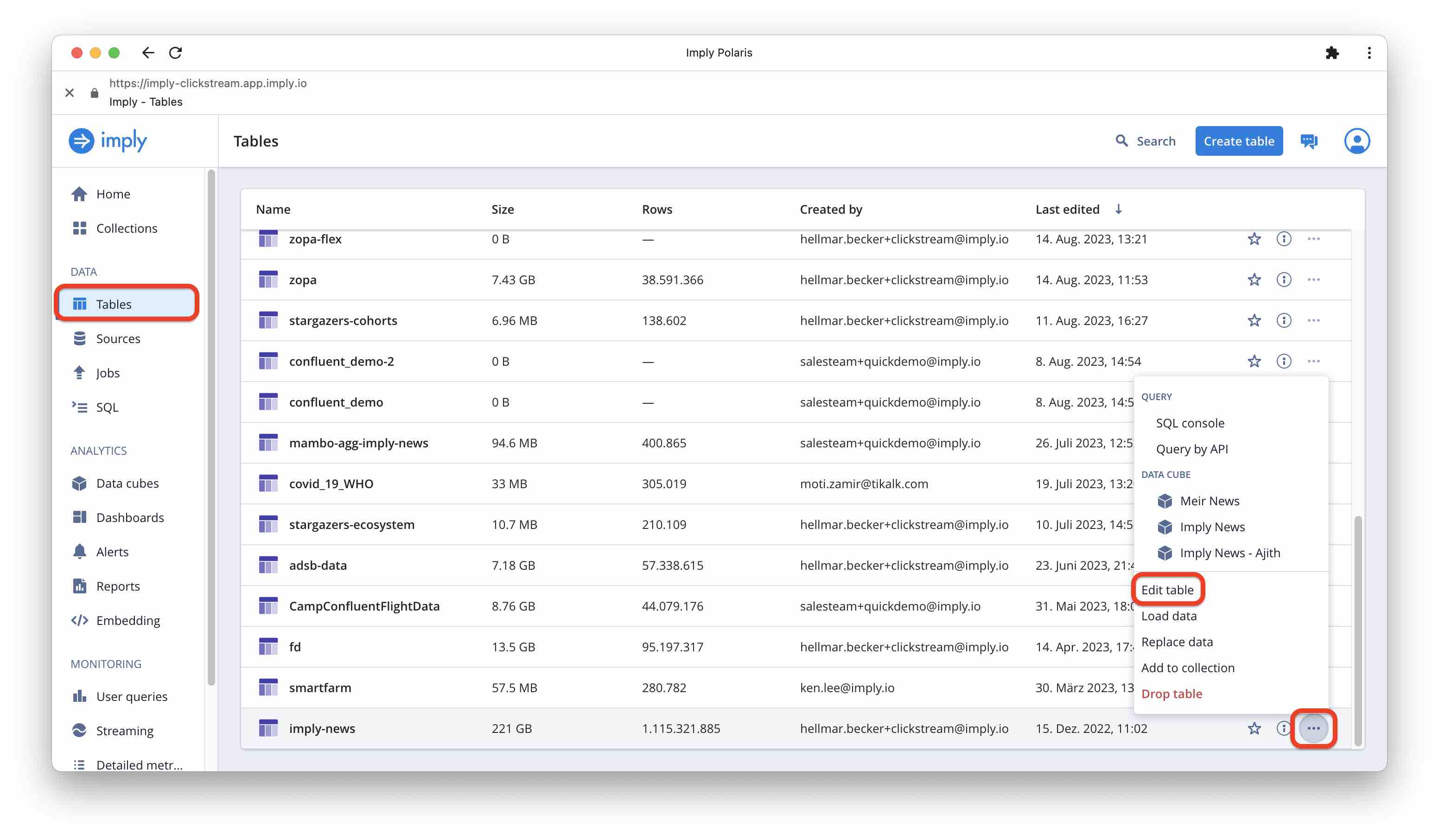1439x840 pixels.
Task: Select Edit table from context menu
Action: coord(1166,590)
